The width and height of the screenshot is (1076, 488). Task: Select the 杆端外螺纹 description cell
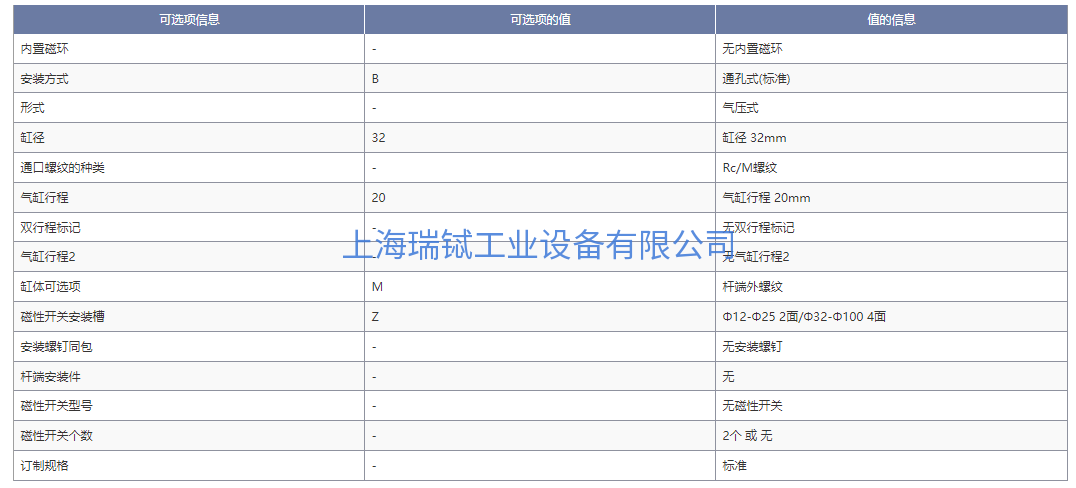(753, 287)
